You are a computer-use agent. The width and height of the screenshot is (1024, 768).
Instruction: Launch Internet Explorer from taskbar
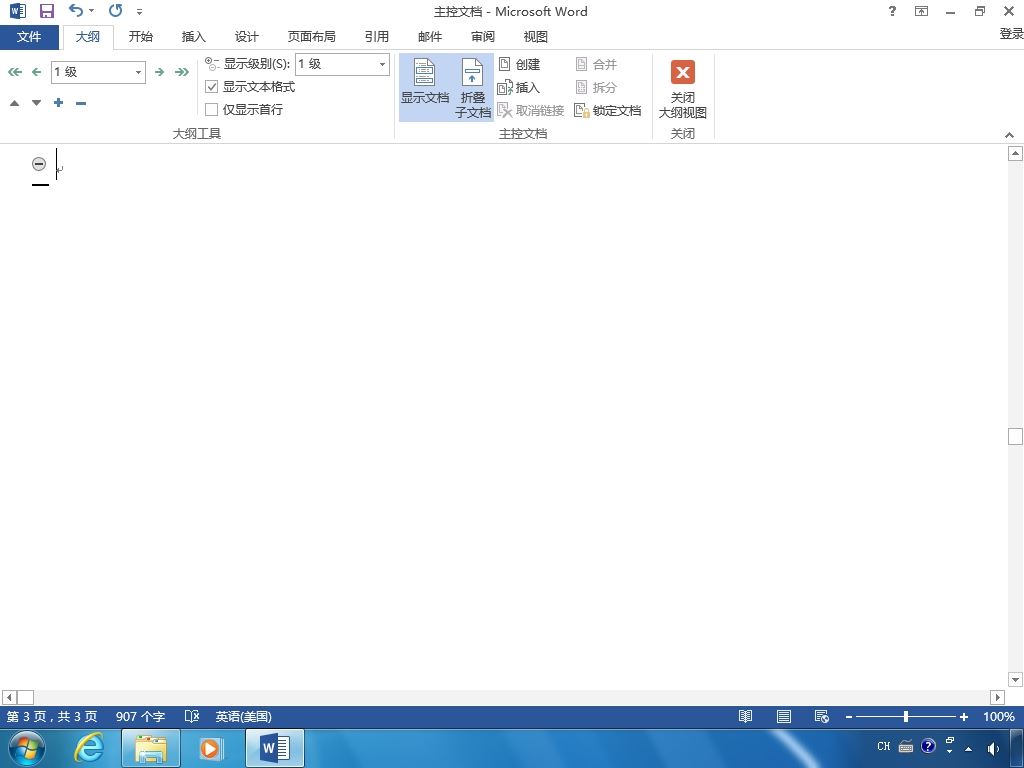click(x=88, y=748)
